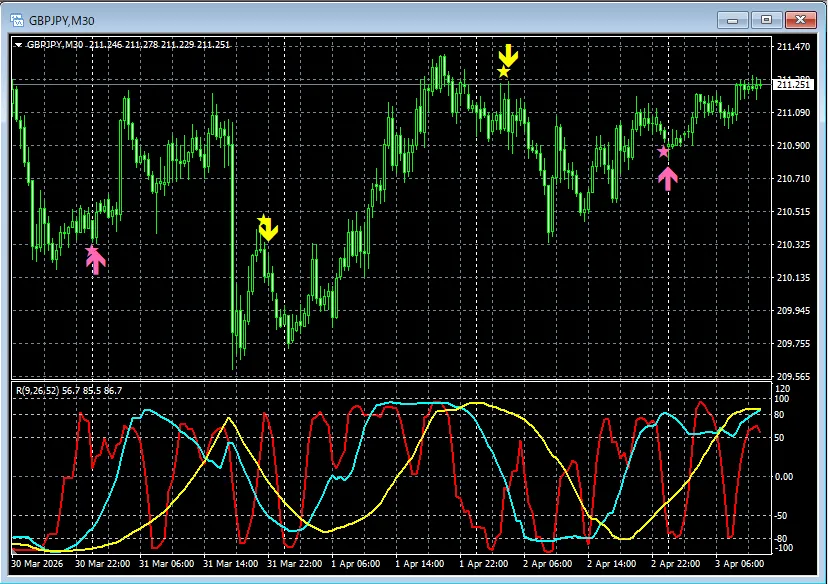Click the indicator scale value -50
Viewport: 829px width, 584px height.
pyautogui.click(x=781, y=515)
